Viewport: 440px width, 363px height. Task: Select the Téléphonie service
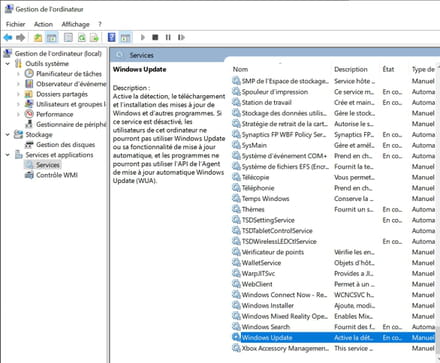coord(258,188)
